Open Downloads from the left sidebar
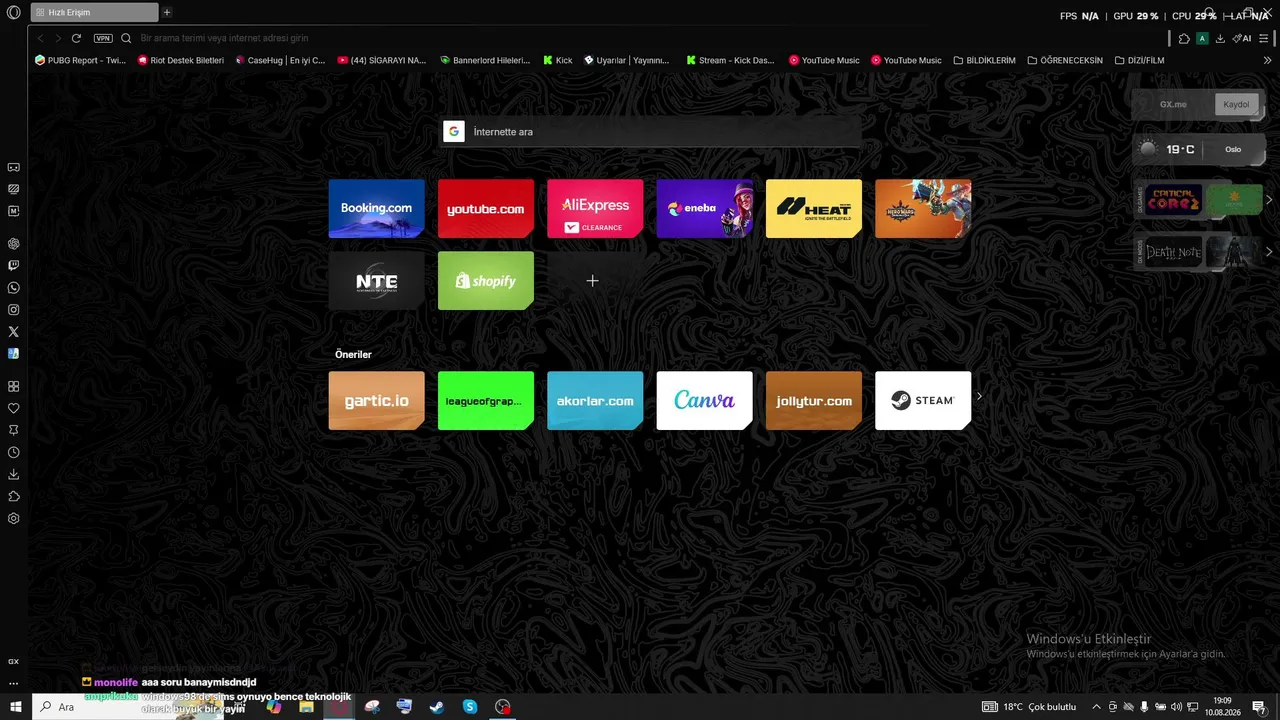Screen dimensions: 1280x720 14,474
